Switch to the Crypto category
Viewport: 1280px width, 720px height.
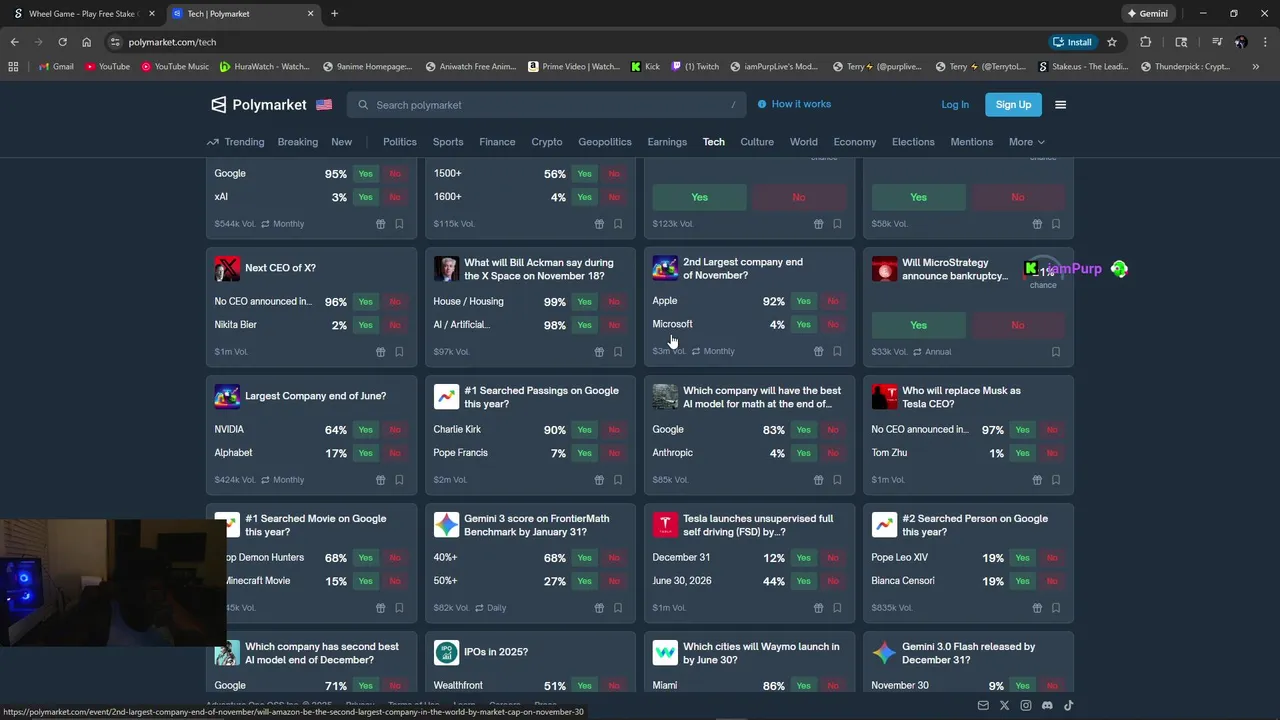pyautogui.click(x=546, y=142)
